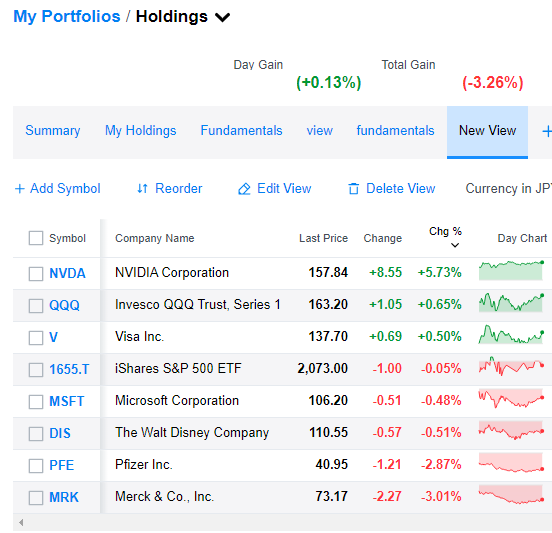Screen dimensions: 552x533
Task: Click the -3.01% change percent value
Action: 441,497
